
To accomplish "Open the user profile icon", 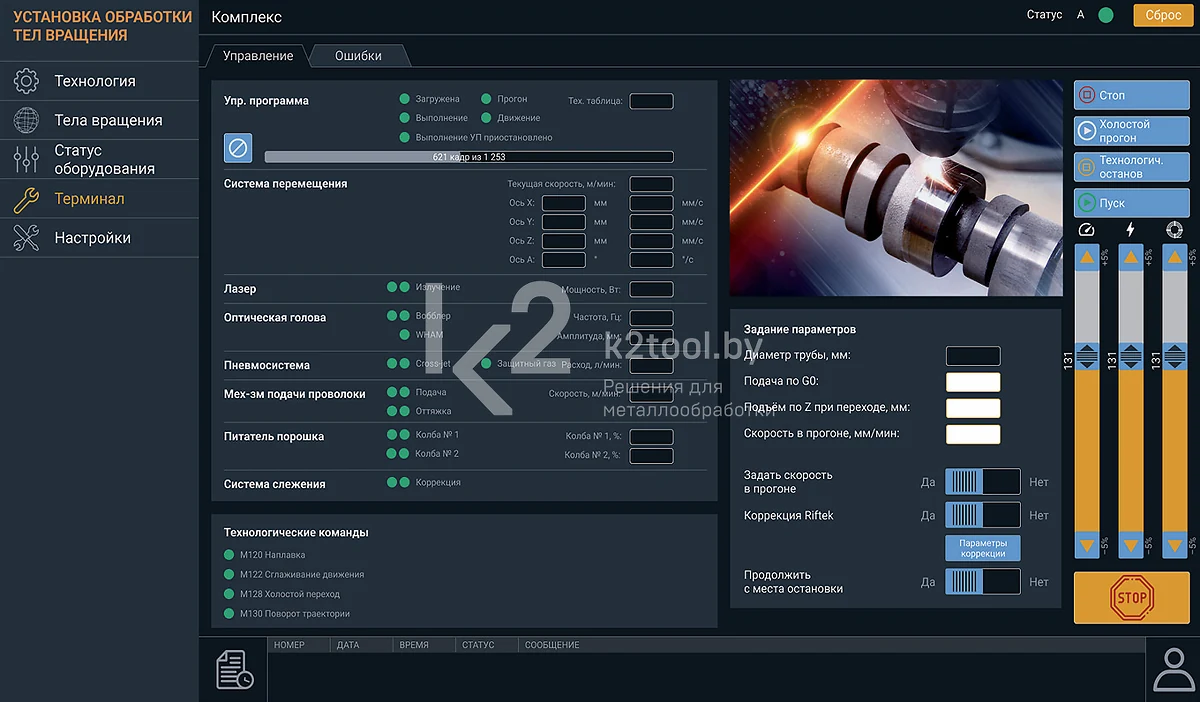I will coord(1174,669).
